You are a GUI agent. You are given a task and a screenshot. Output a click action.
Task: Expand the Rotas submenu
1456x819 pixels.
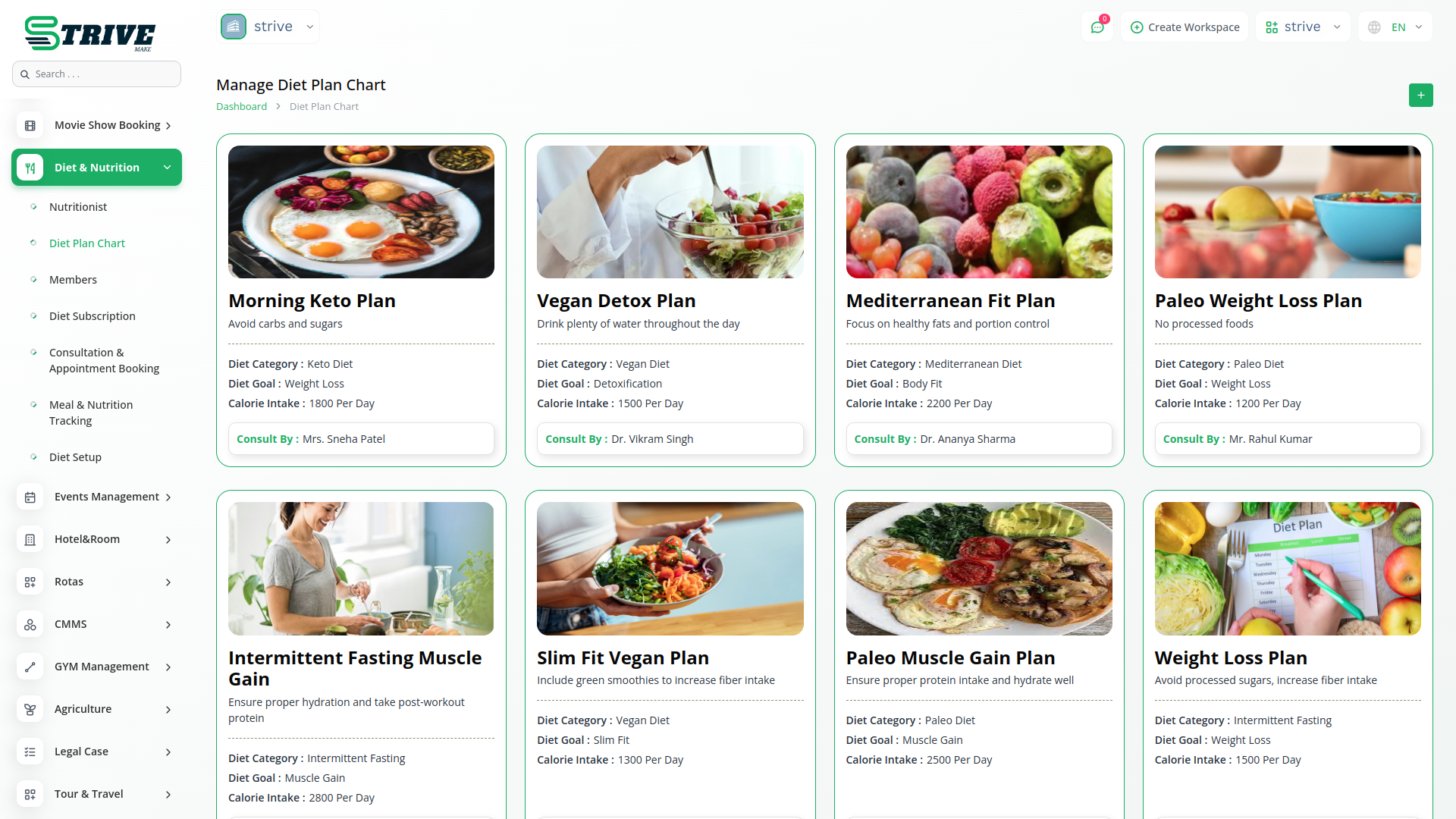point(168,582)
